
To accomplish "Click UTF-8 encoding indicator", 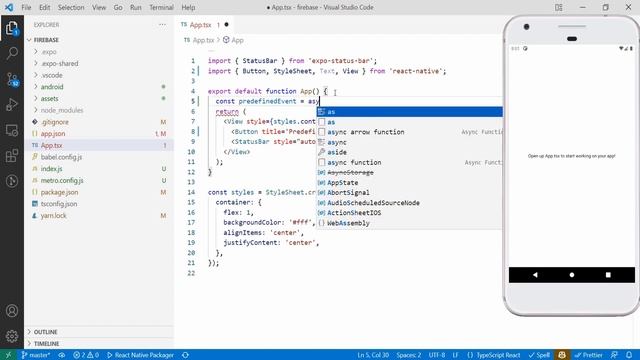I will 437,355.
